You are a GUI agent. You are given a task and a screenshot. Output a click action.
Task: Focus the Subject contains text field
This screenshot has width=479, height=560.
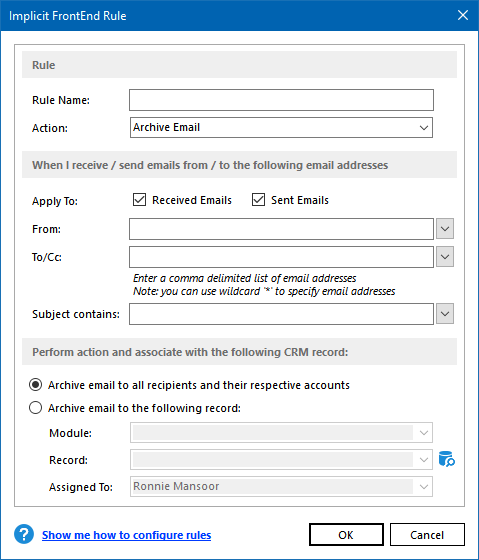281,314
